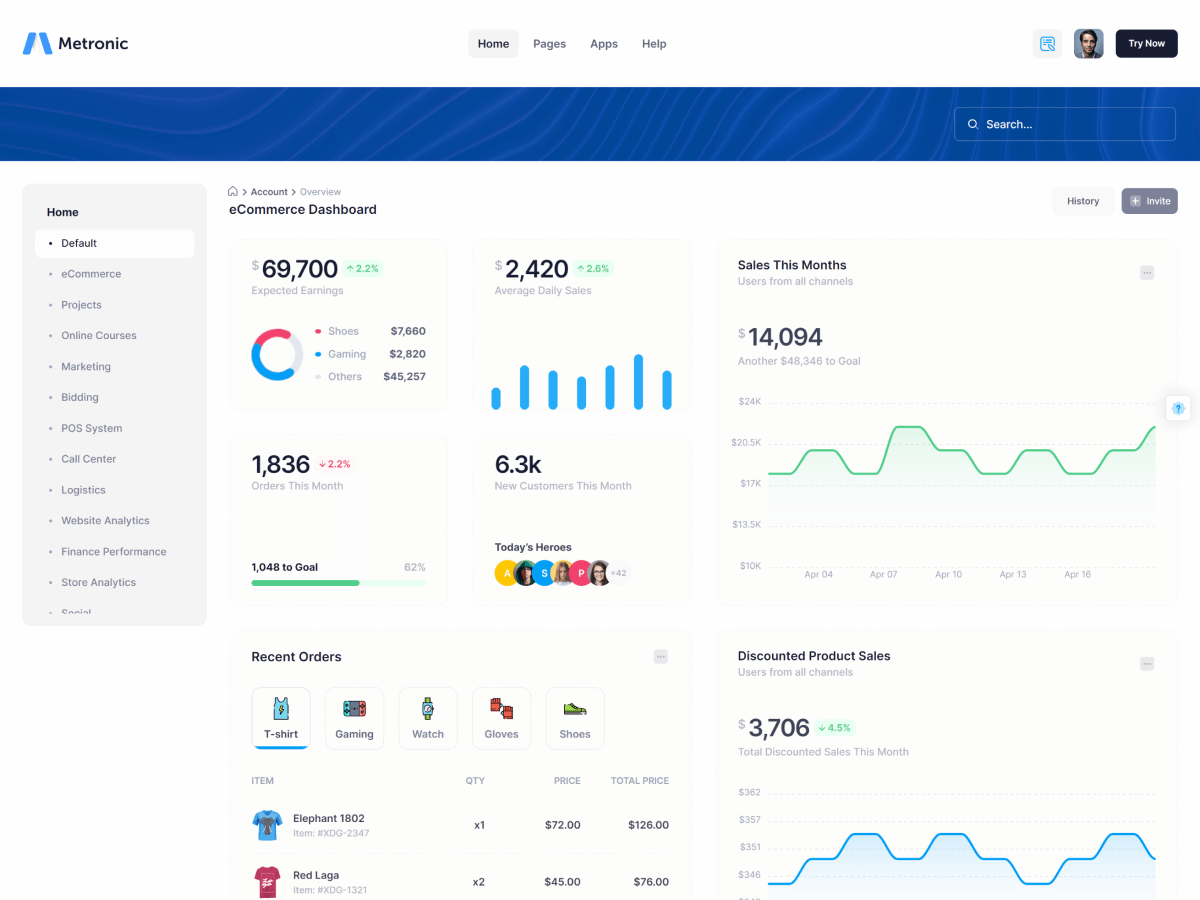Open Website Analytics in sidebar
1200x900 pixels.
coord(105,521)
